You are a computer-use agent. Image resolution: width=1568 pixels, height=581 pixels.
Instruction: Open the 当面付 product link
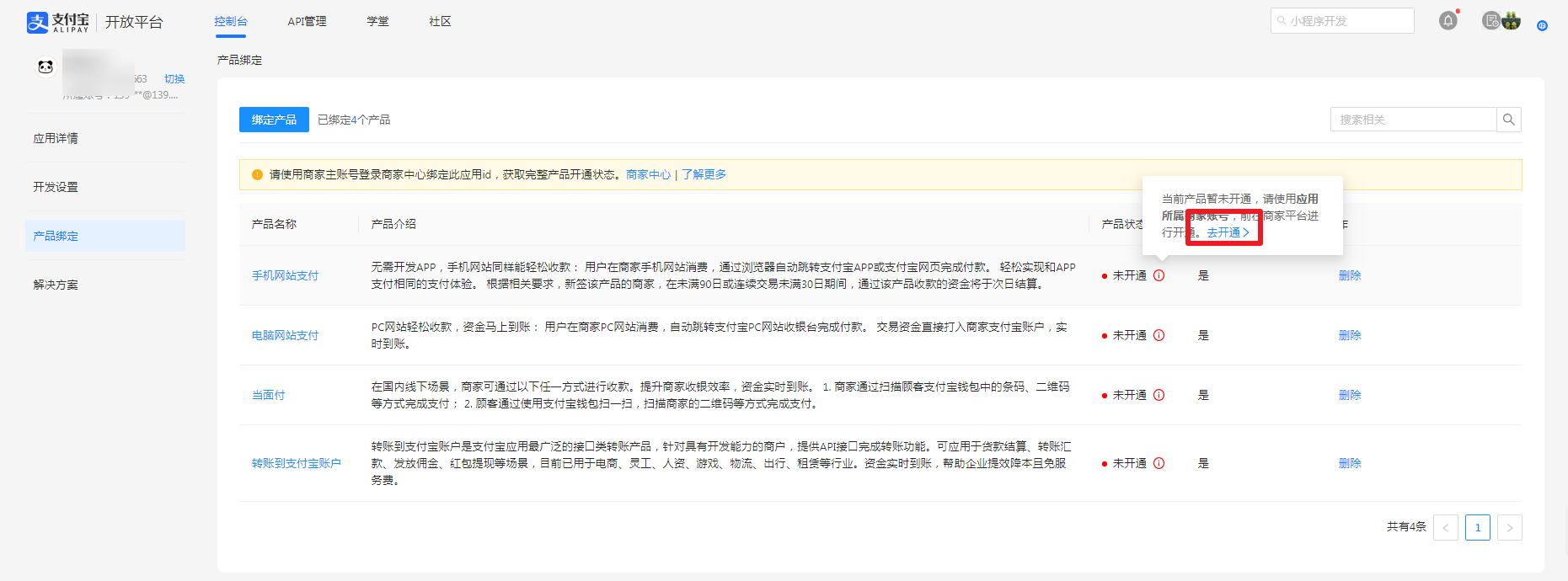click(268, 395)
